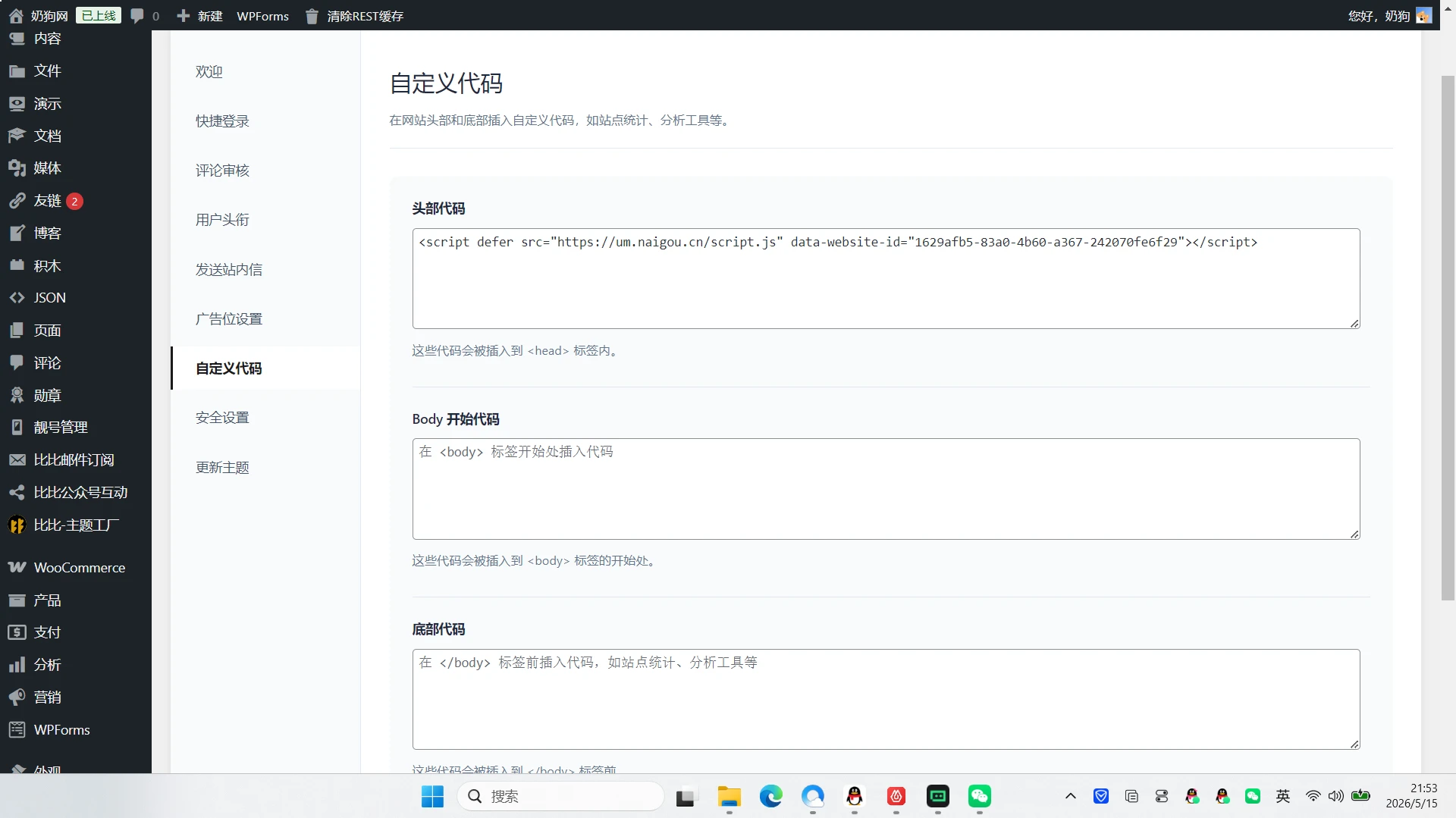Viewport: 1456px width, 818px height.
Task: Open the QQ penguin taskbar app
Action: (x=855, y=796)
